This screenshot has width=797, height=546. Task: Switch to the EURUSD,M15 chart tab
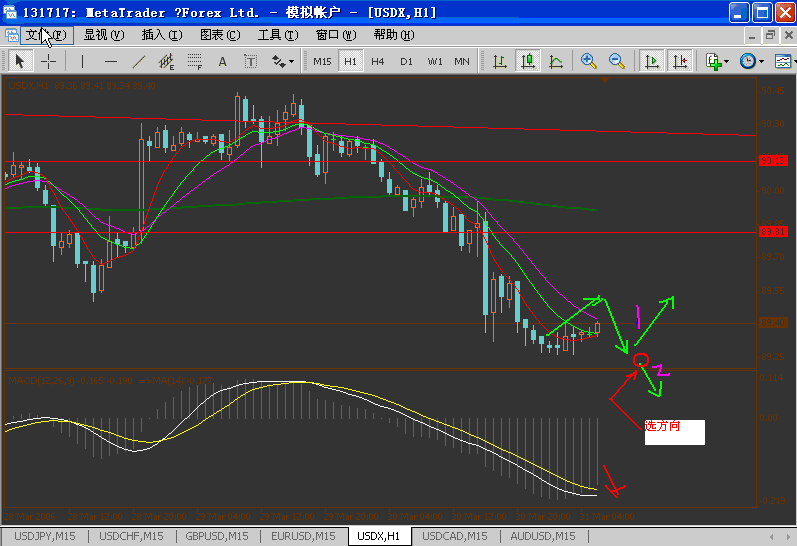(303, 536)
